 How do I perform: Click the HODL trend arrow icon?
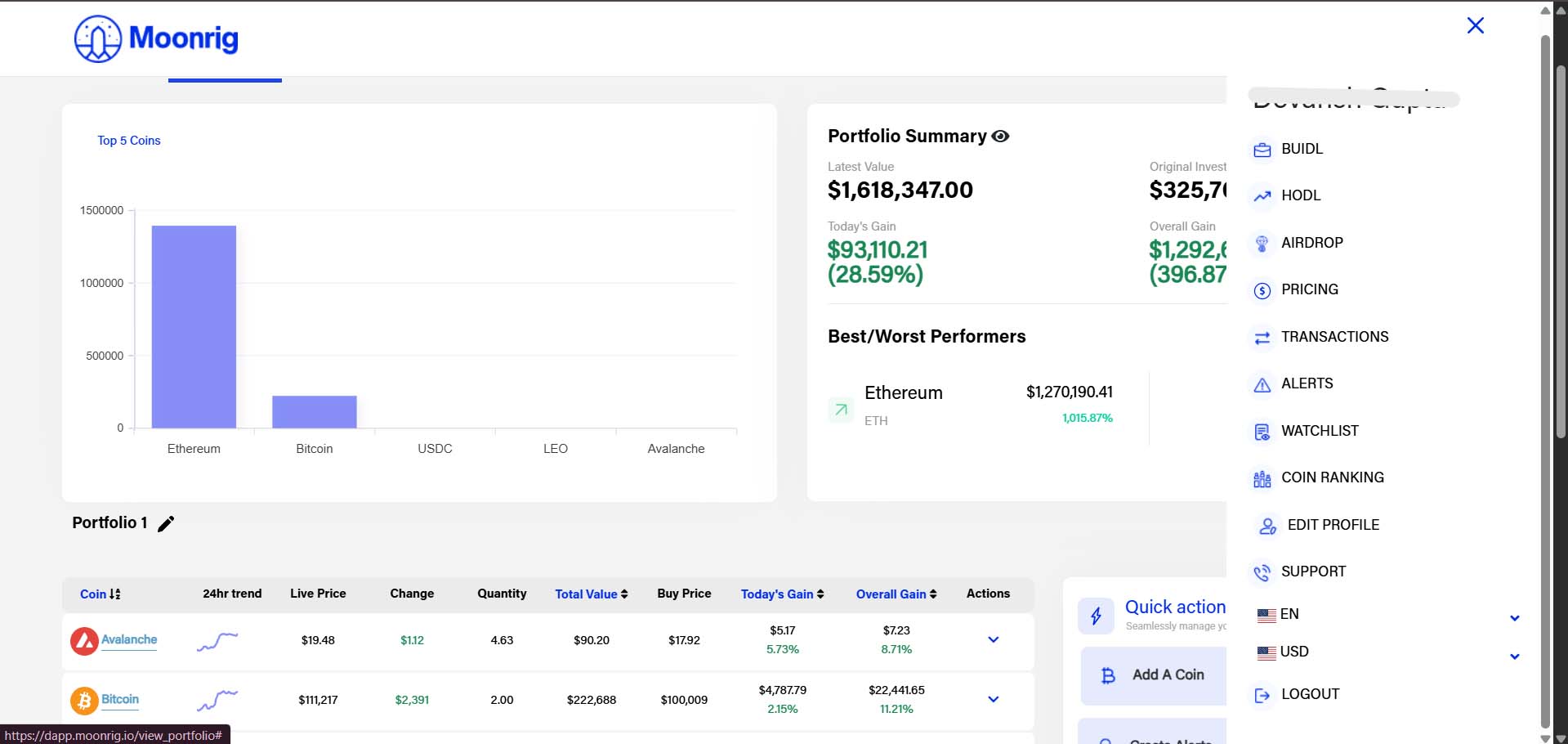point(1262,196)
